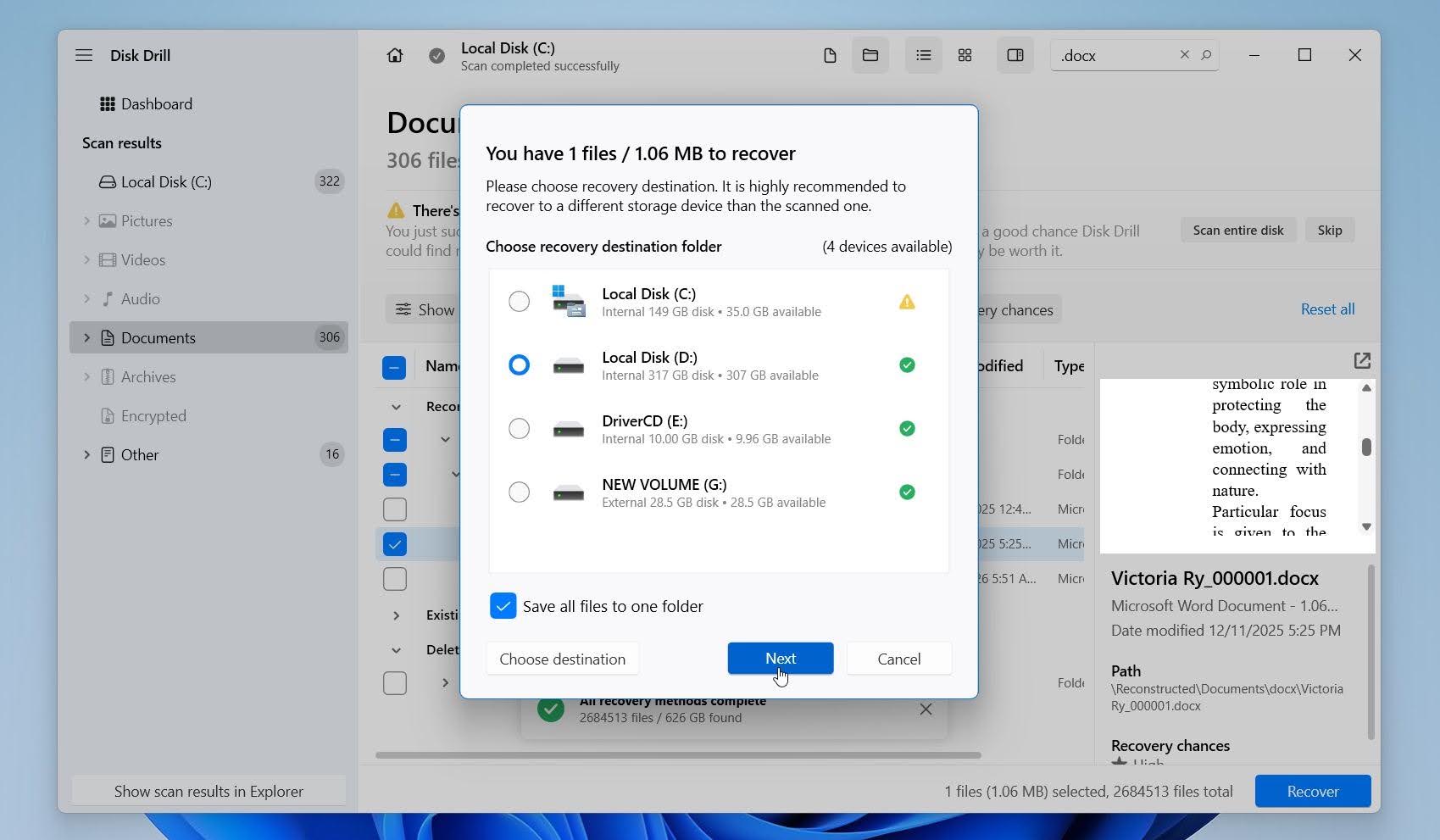The image size is (1440, 840).
Task: Click the horizontal scrollbar under the file list
Action: click(678, 754)
